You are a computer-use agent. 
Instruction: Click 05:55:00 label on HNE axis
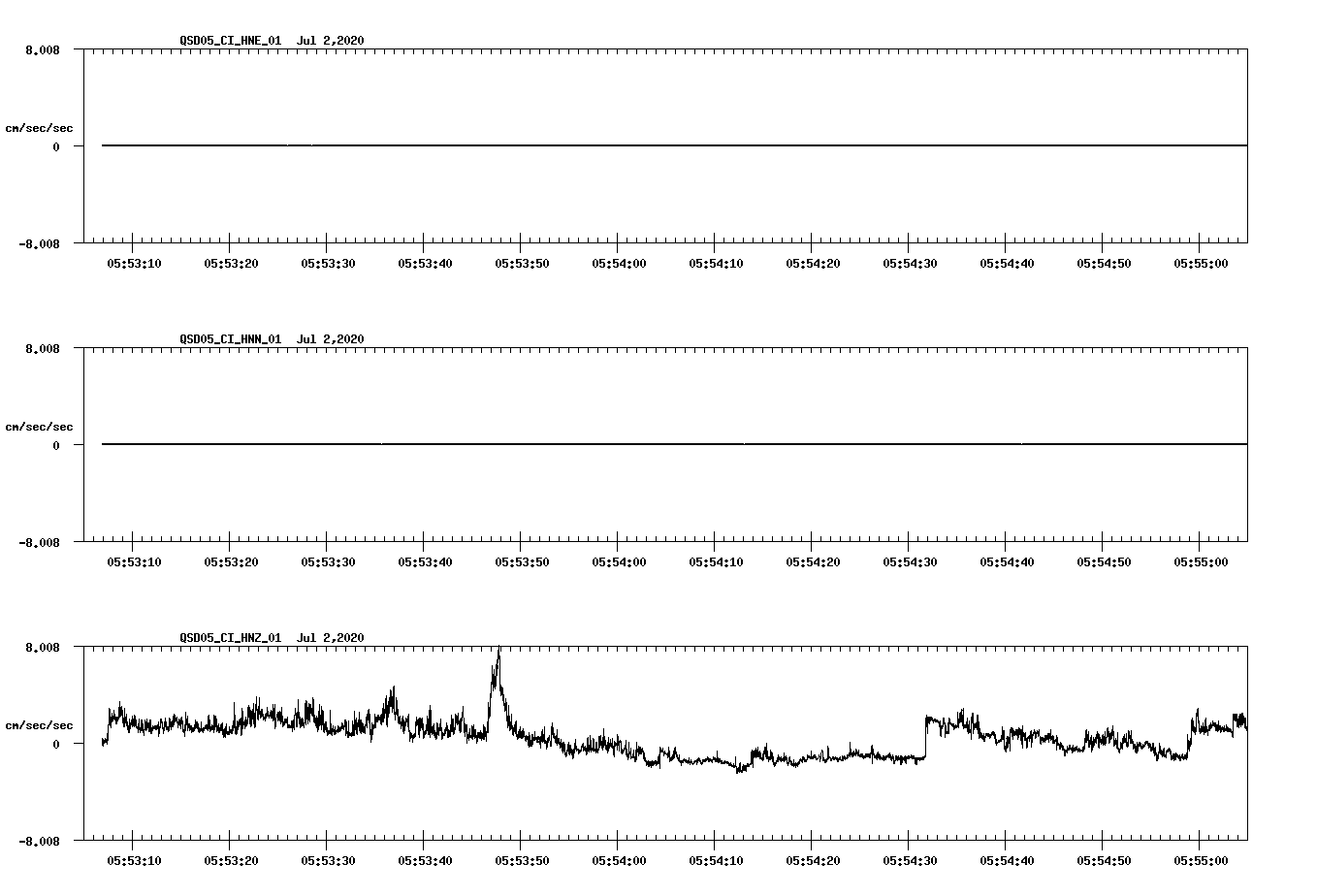tap(1201, 264)
